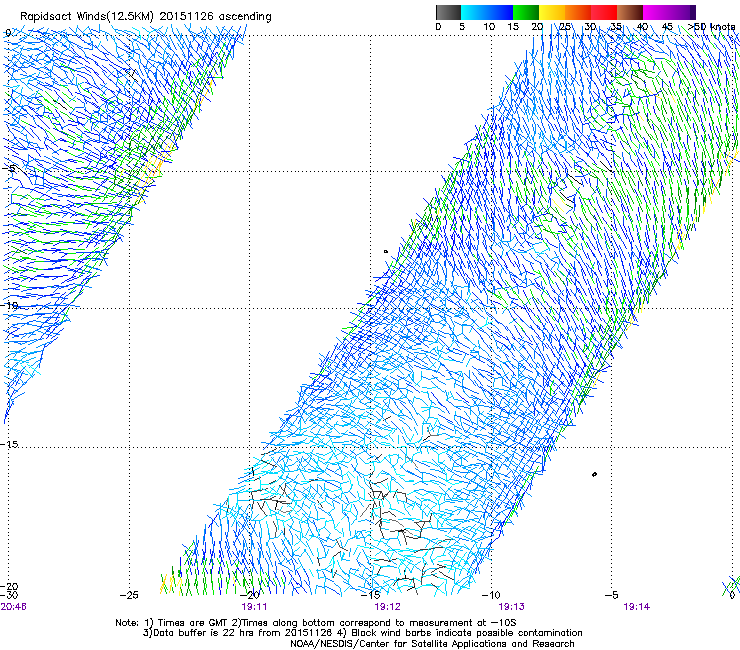The image size is (740, 650).
Task: Click the Ascension Island outline near 8S 14W
Action: tap(386, 252)
